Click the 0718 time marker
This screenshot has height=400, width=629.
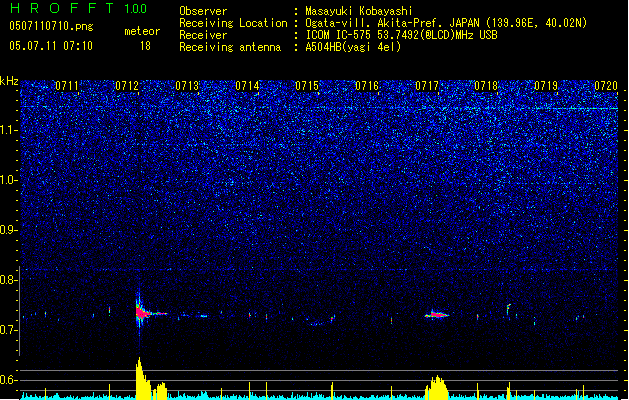[x=486, y=86]
